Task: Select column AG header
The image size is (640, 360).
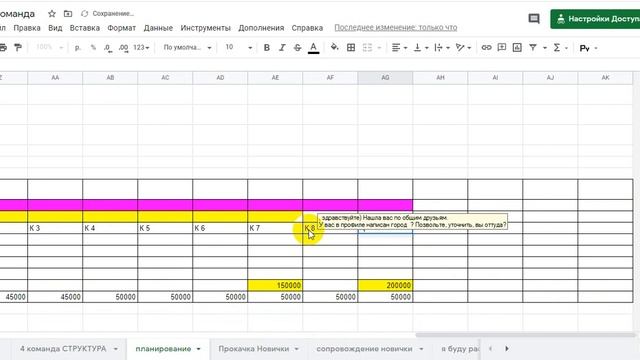Action: pyautogui.click(x=385, y=78)
